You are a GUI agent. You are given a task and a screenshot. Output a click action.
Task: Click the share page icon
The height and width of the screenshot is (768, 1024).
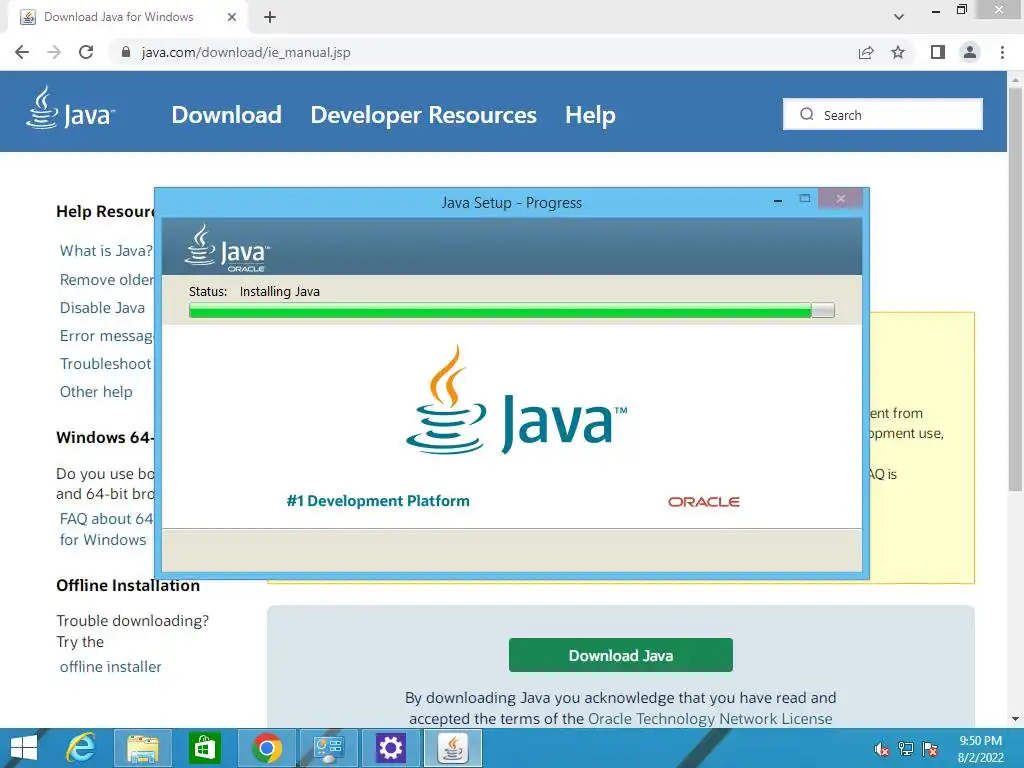[x=866, y=52]
